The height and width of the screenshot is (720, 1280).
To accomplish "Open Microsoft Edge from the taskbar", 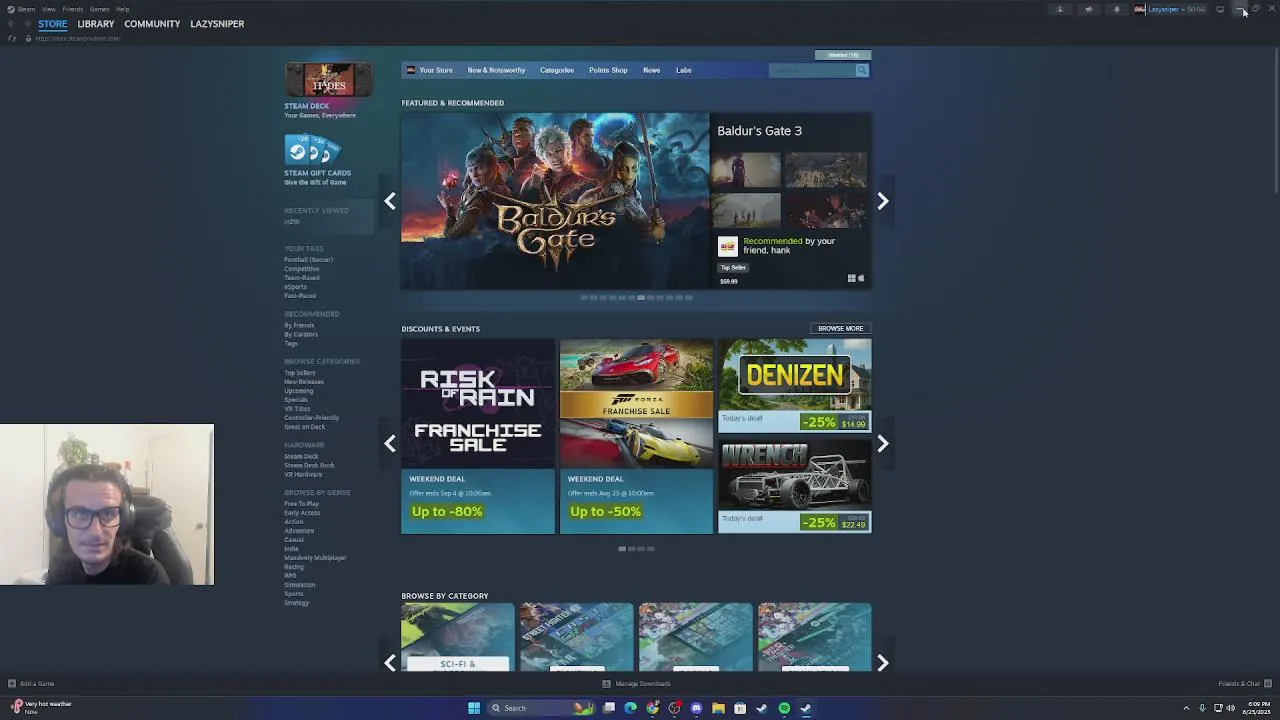I will tap(630, 708).
